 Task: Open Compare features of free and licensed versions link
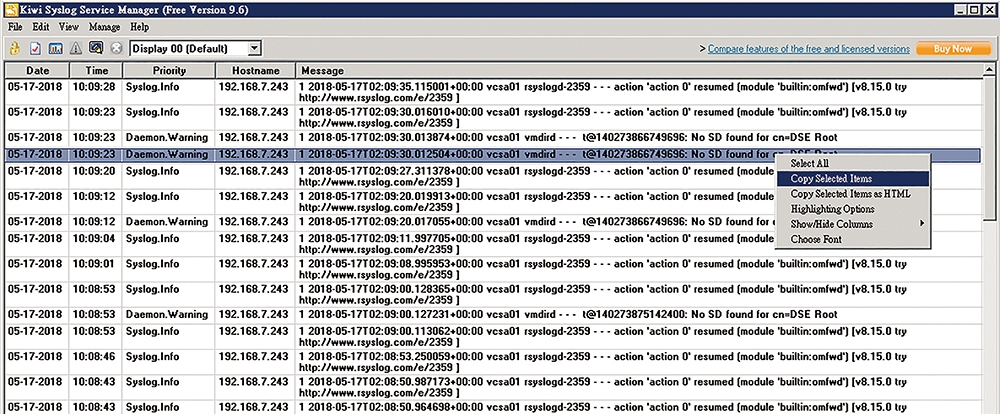809,48
